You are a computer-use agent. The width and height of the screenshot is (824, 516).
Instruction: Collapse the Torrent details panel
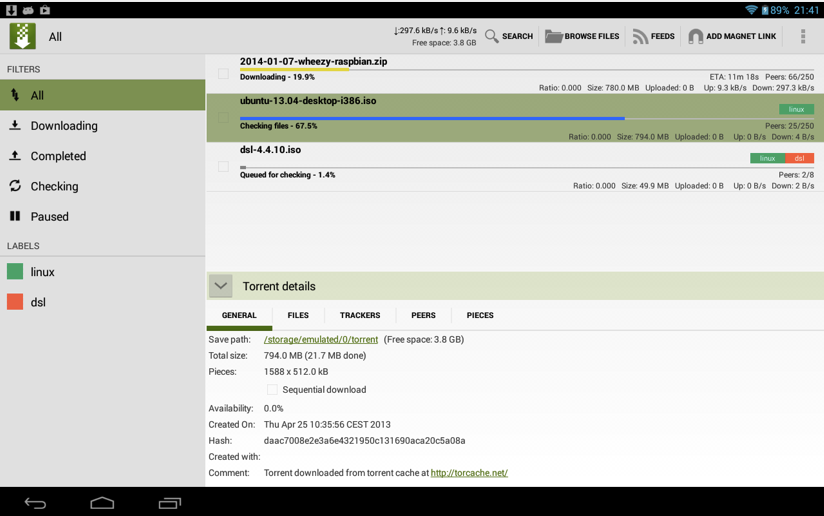(x=221, y=286)
